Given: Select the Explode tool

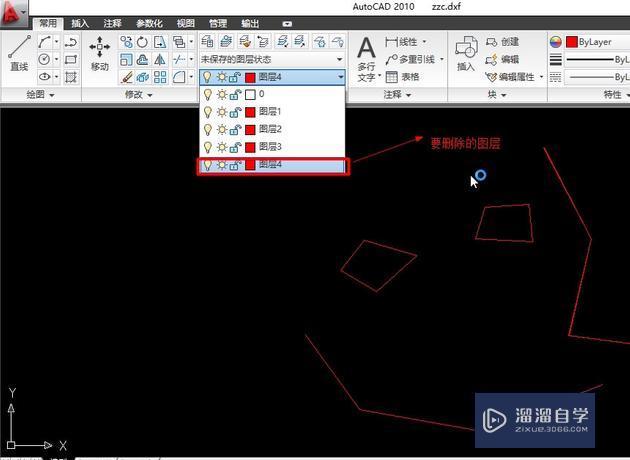Looking at the screenshot, I should [x=143, y=77].
